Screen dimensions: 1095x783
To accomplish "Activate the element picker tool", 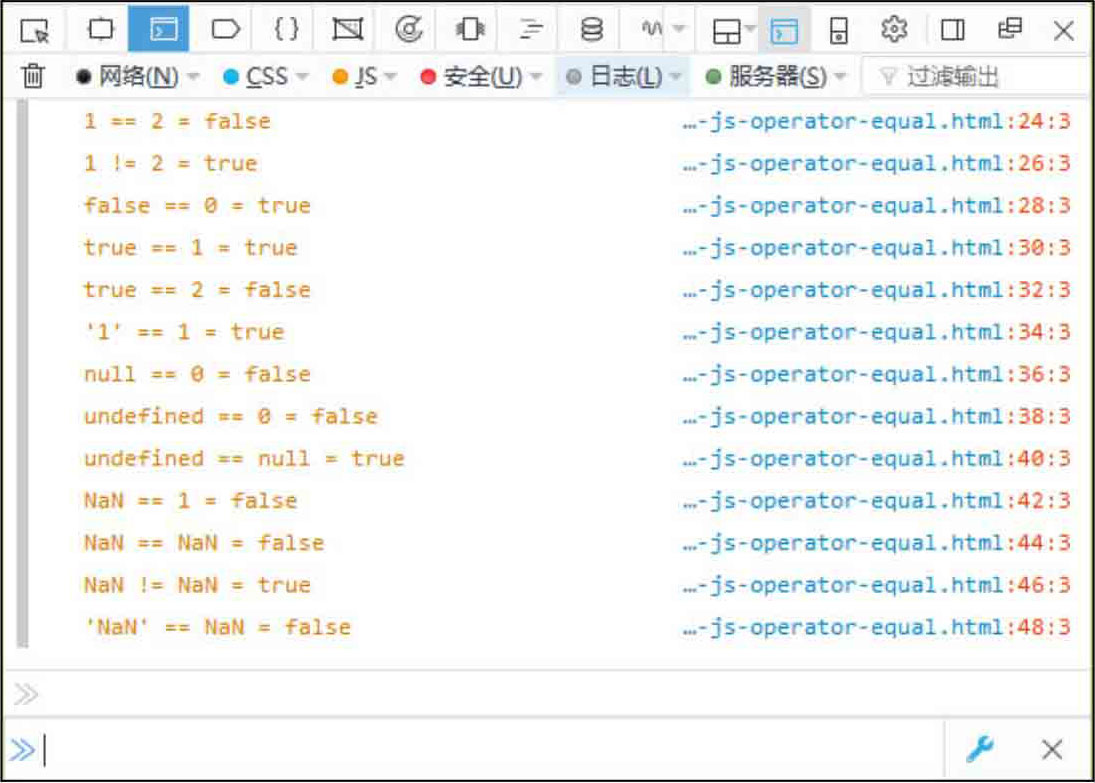I will [35, 30].
